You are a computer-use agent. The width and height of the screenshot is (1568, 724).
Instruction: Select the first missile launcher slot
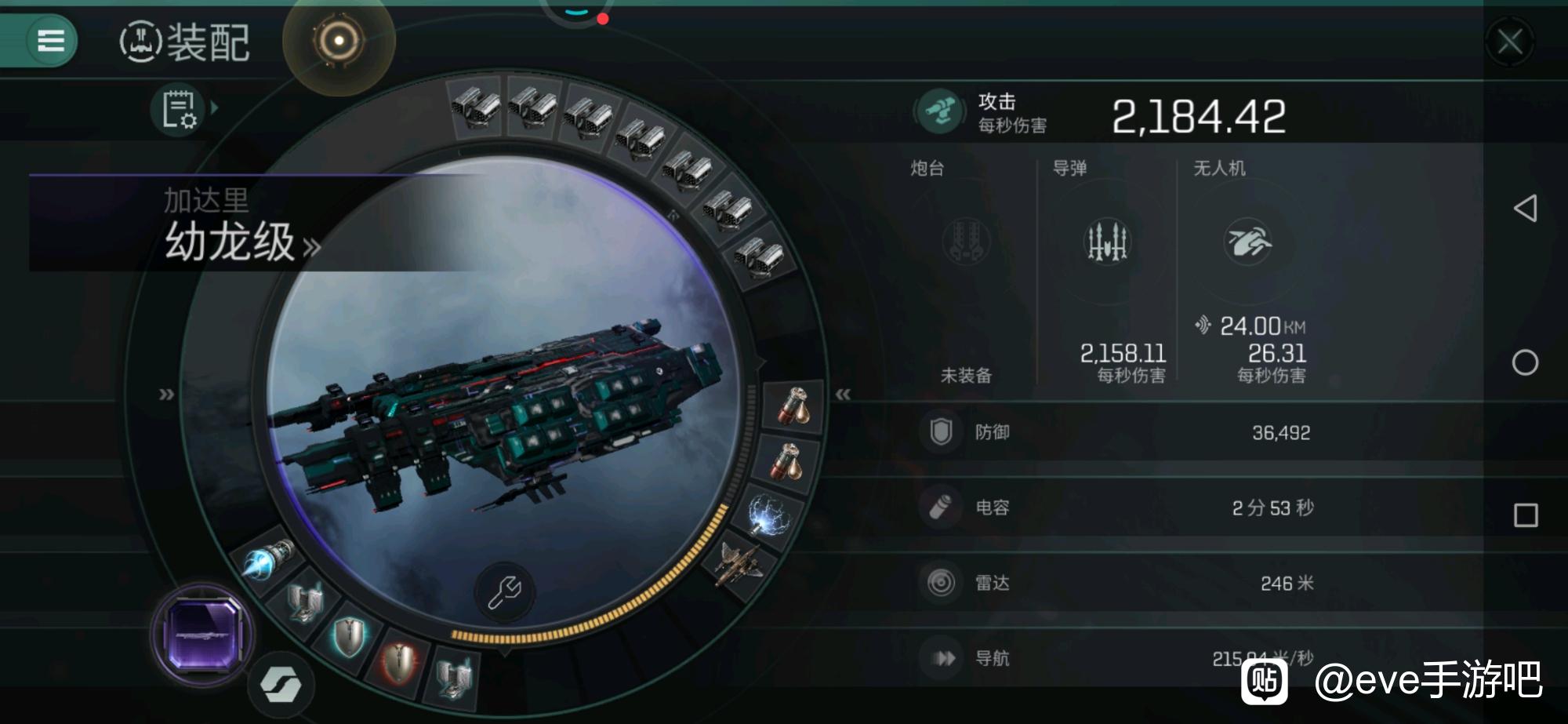coord(477,107)
